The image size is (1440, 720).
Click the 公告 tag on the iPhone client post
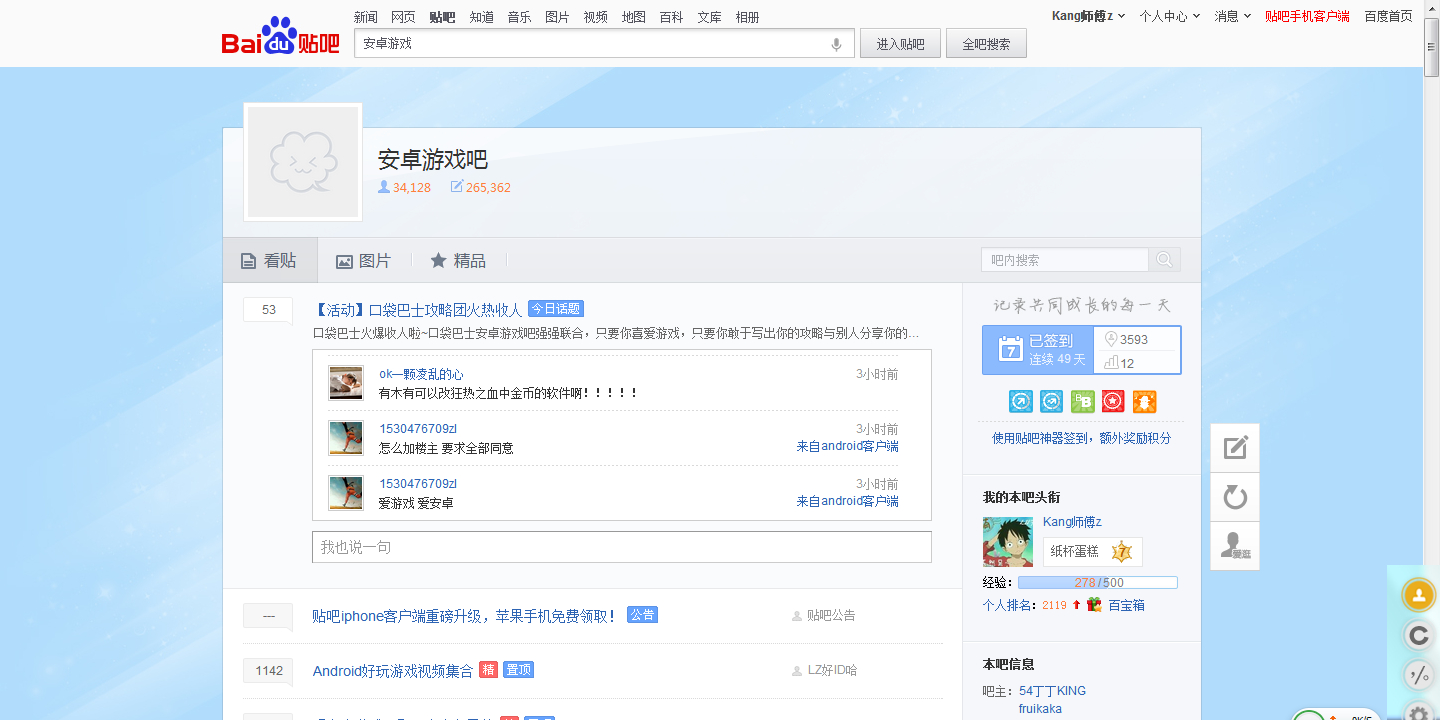pos(642,615)
